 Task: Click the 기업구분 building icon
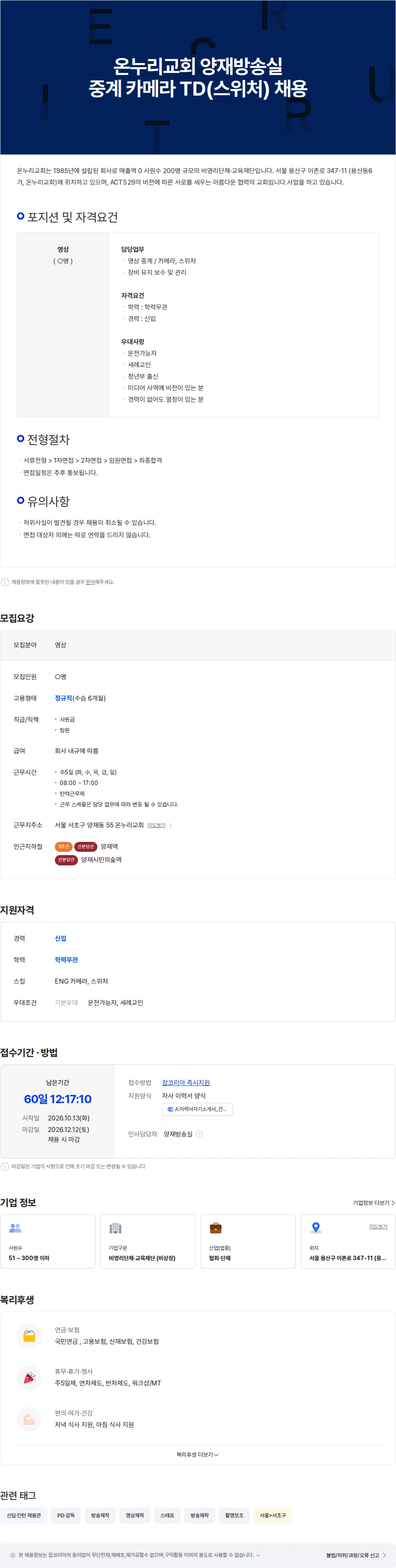(115, 1228)
